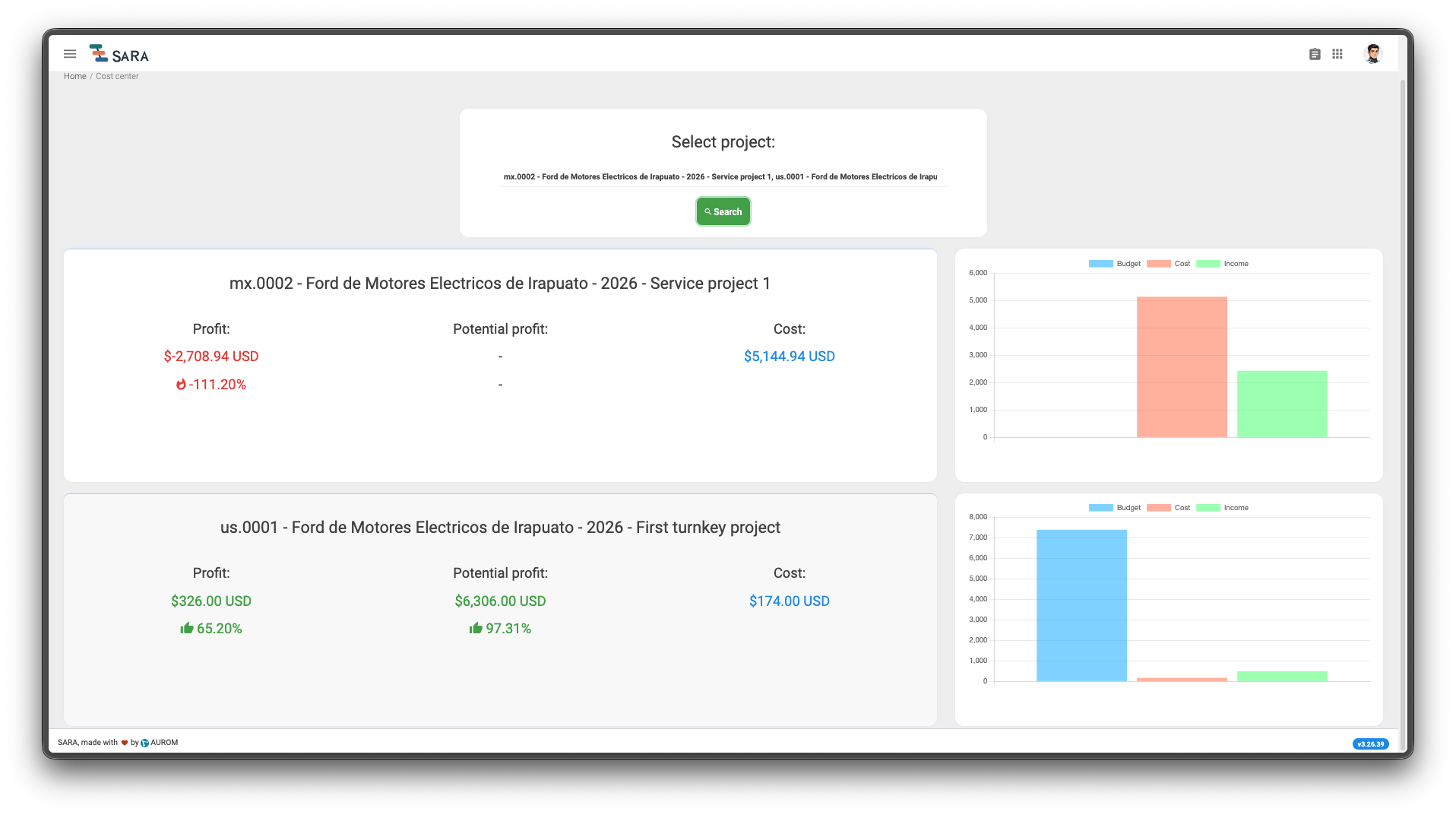Click the us.0001 First turnkey project title
This screenshot has width=1456, height=815.
(500, 528)
